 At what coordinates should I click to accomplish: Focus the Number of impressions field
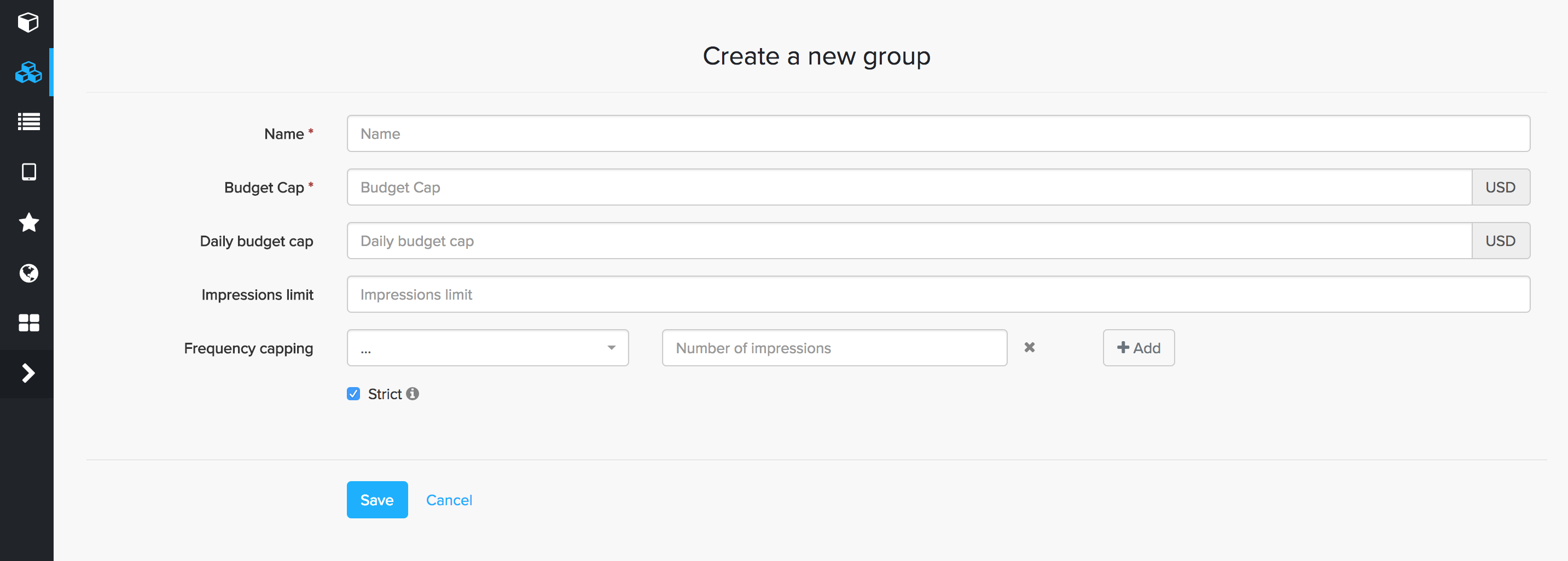834,348
